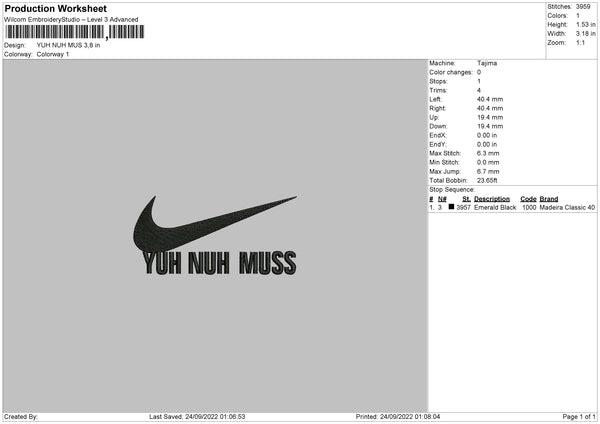Click the 'Code' column header

528,199
